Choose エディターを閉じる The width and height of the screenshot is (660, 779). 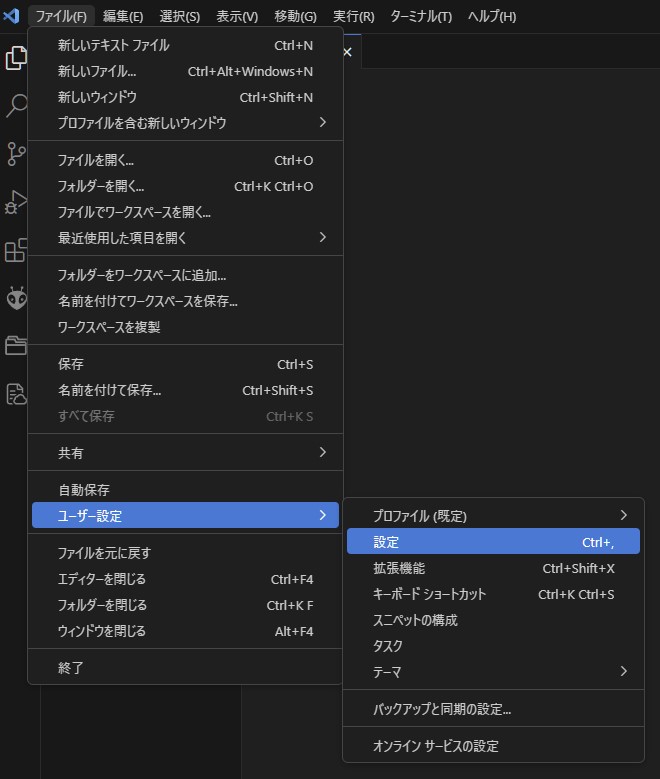(x=185, y=579)
